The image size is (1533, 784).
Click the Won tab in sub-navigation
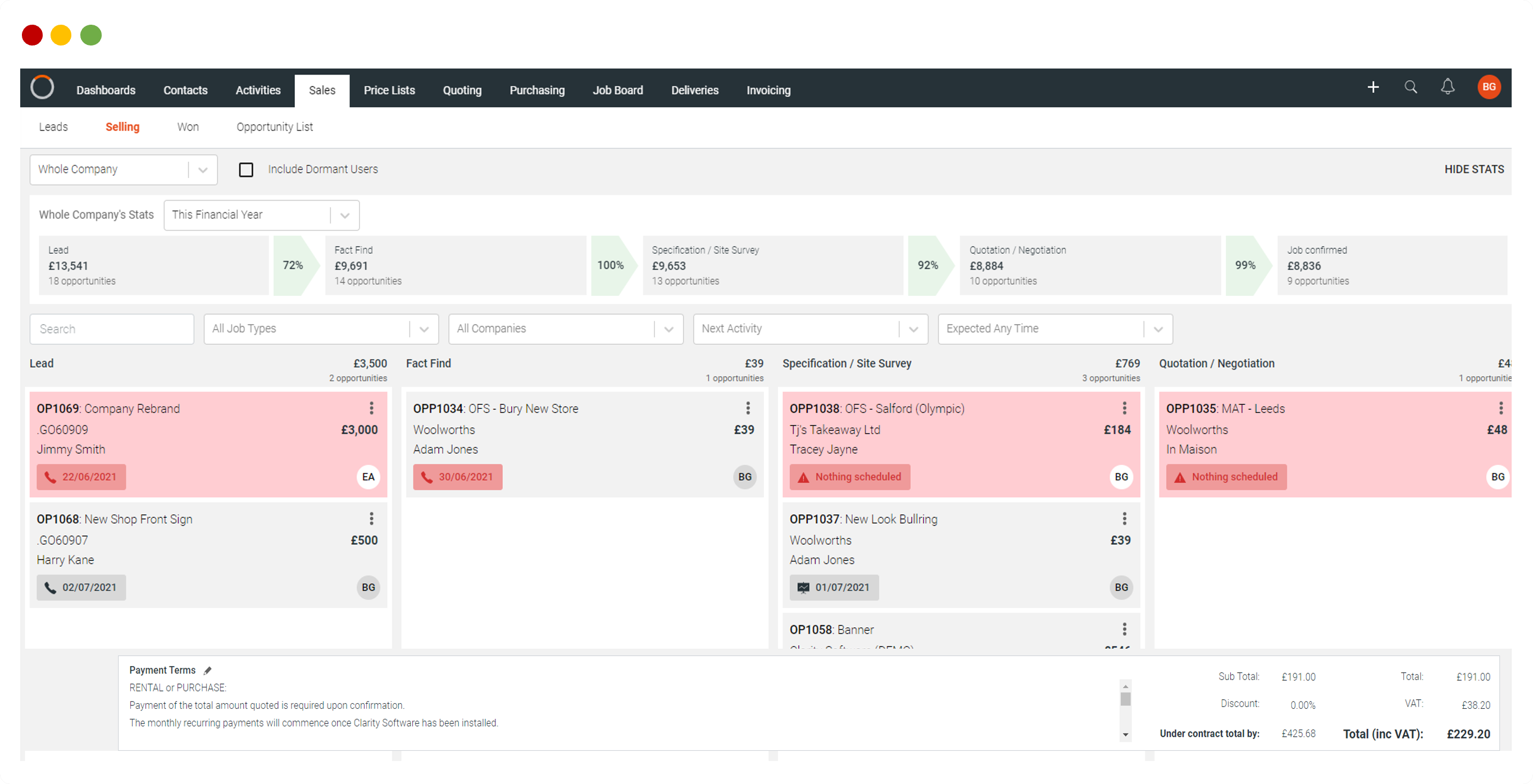coord(188,126)
